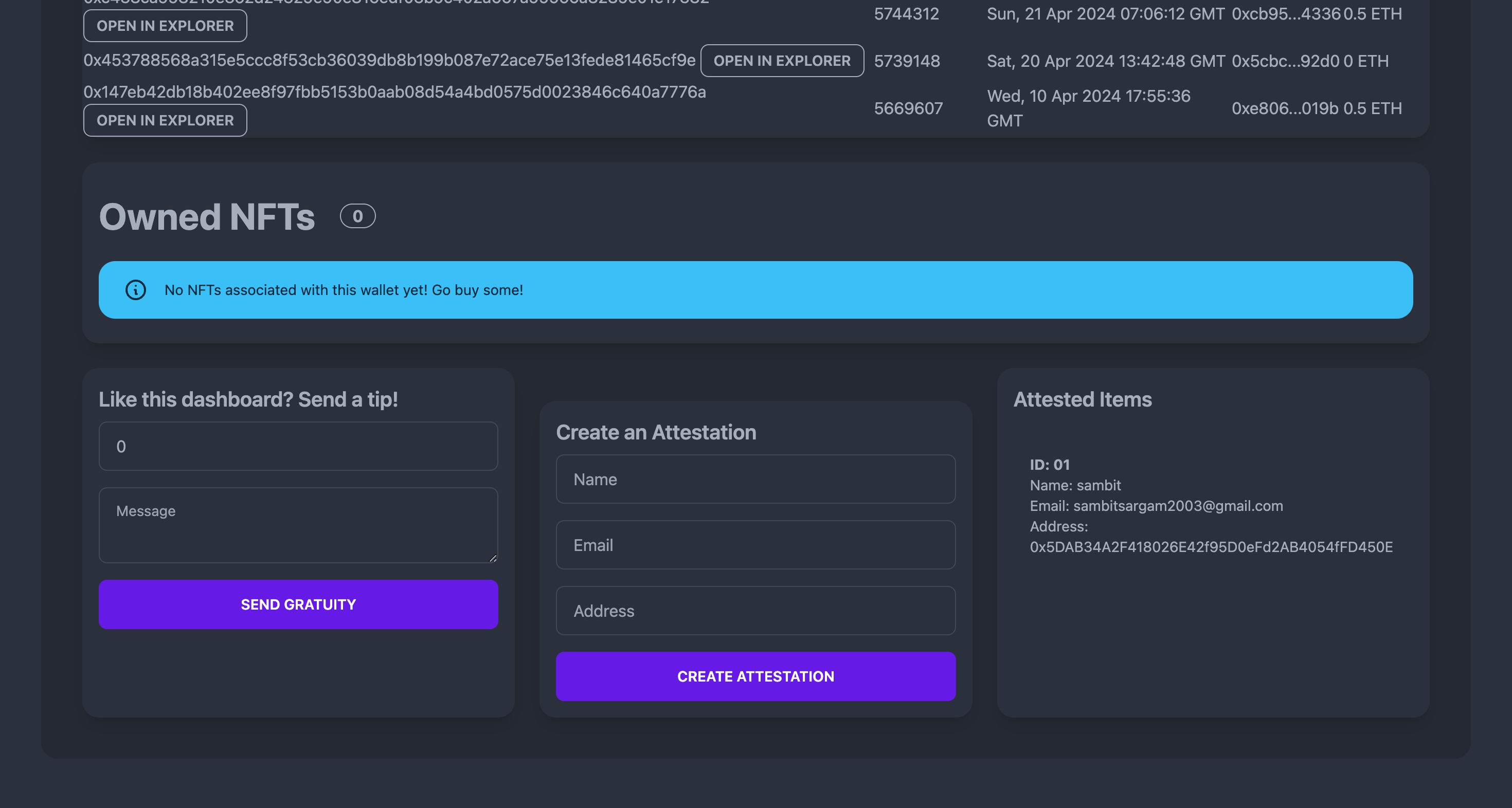This screenshot has width=1512, height=808.
Task: Focus the attestation Name field
Action: 755,479
